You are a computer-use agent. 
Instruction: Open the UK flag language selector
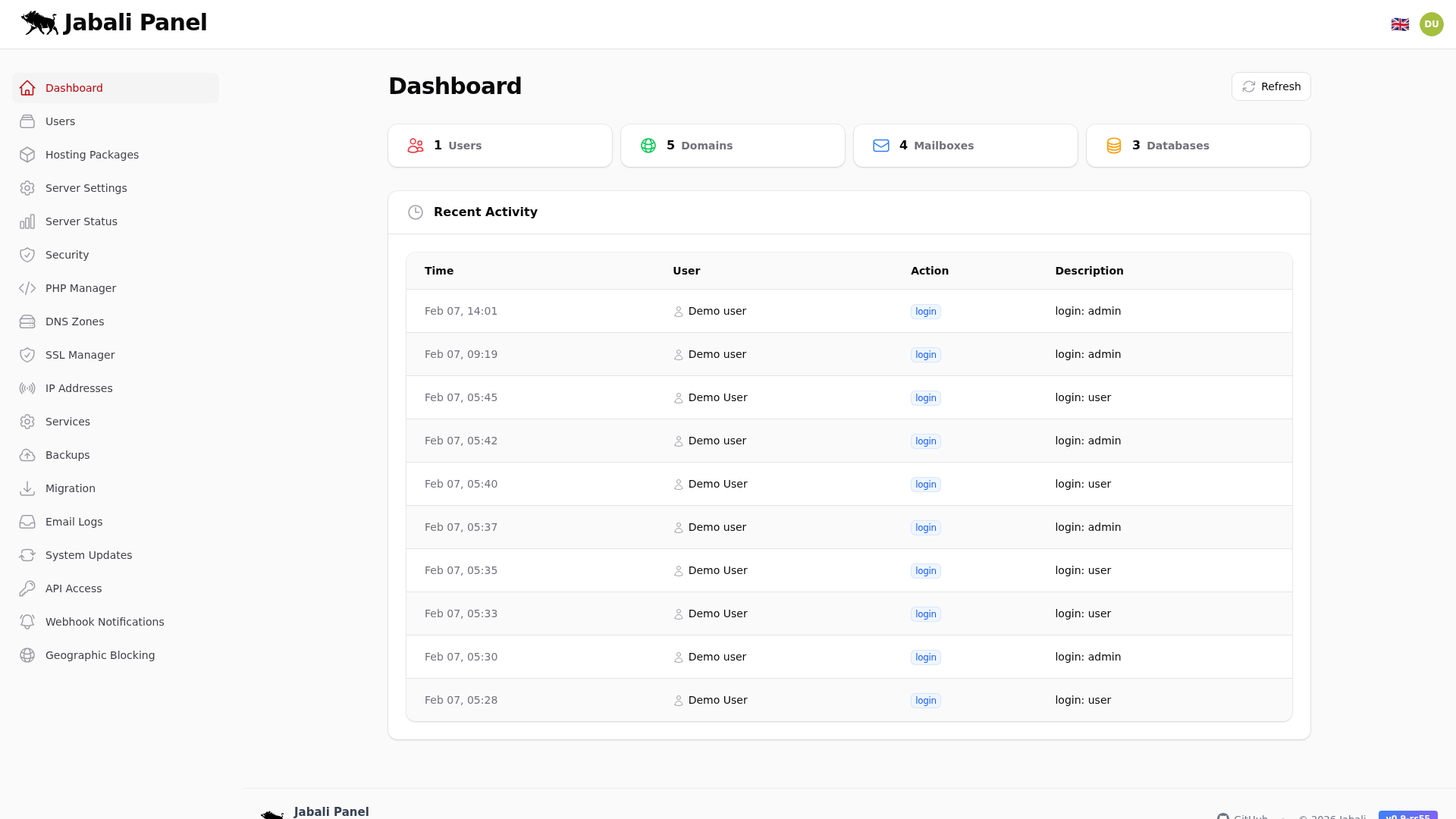(x=1401, y=24)
